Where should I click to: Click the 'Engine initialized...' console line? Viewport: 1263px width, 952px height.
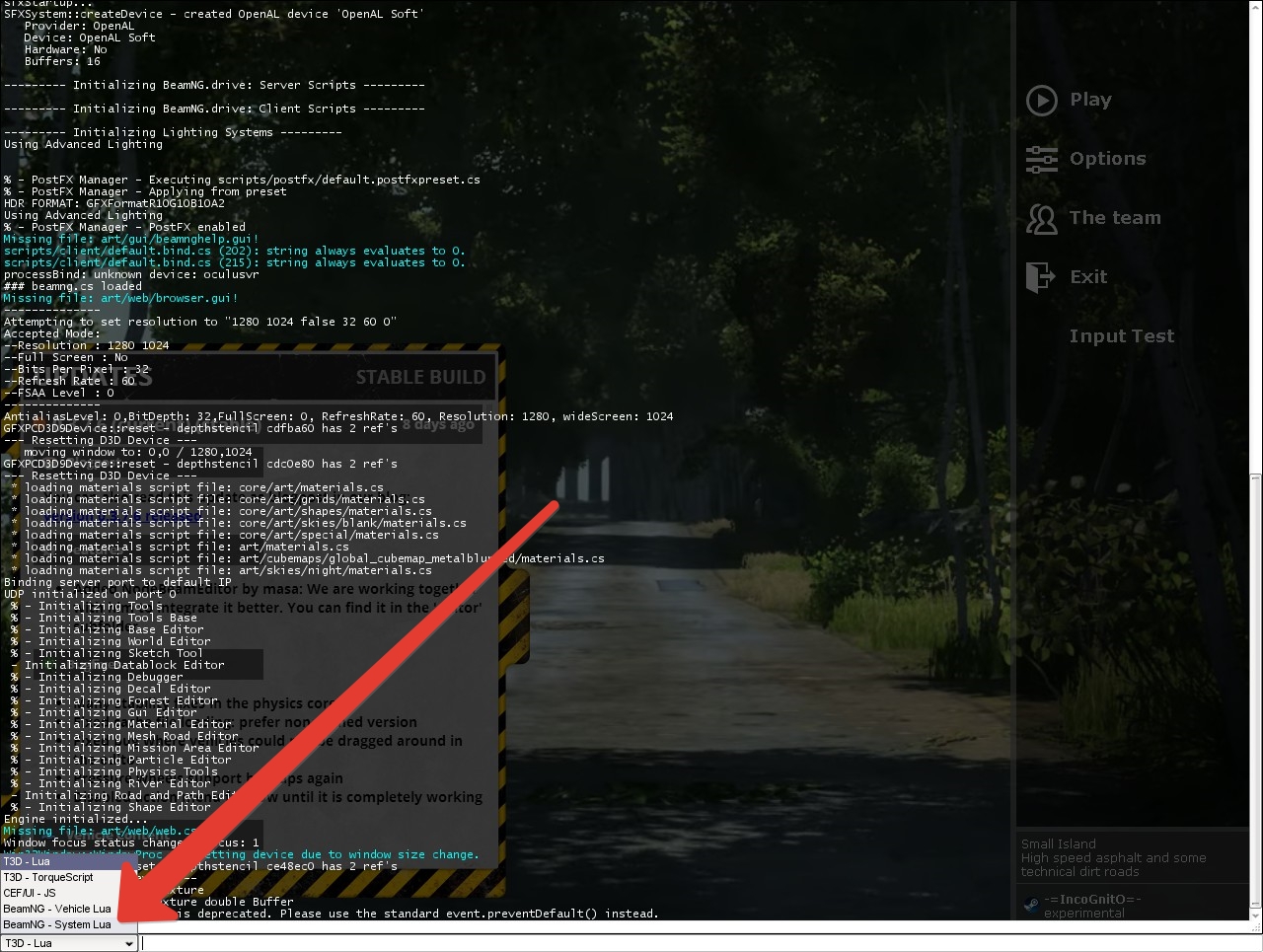[76, 819]
